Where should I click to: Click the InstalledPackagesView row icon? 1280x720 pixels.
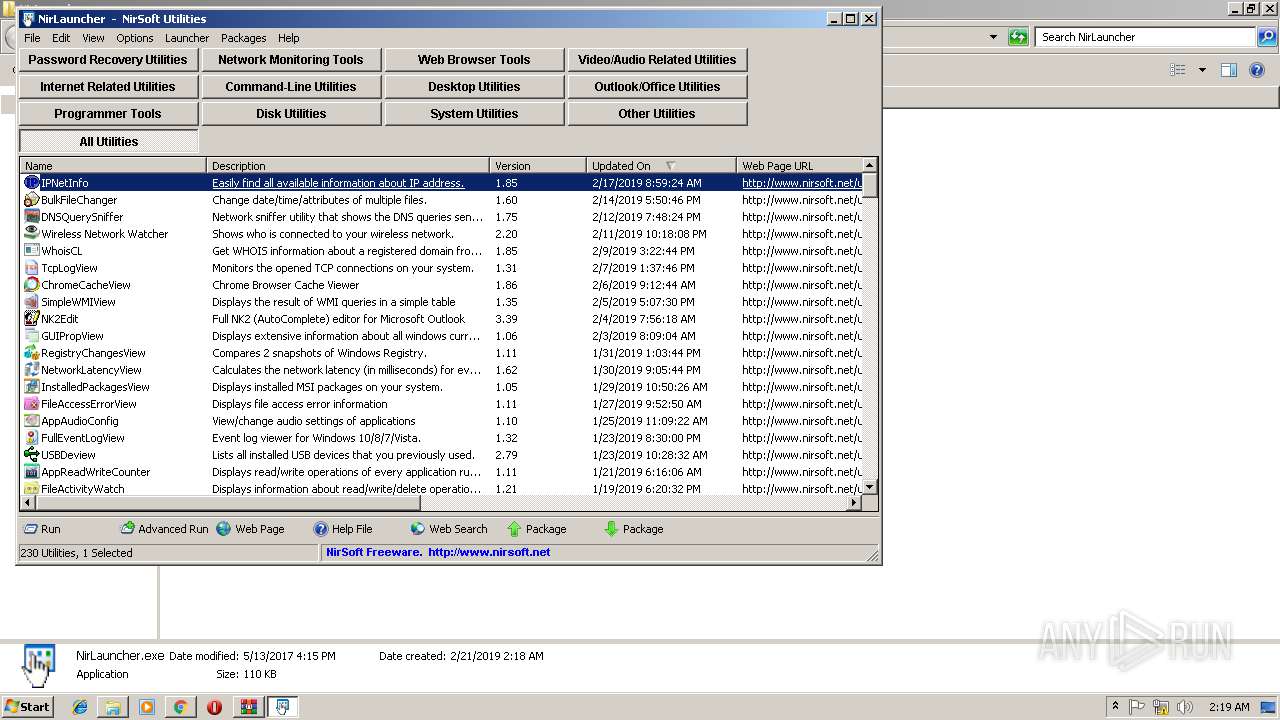click(32, 387)
